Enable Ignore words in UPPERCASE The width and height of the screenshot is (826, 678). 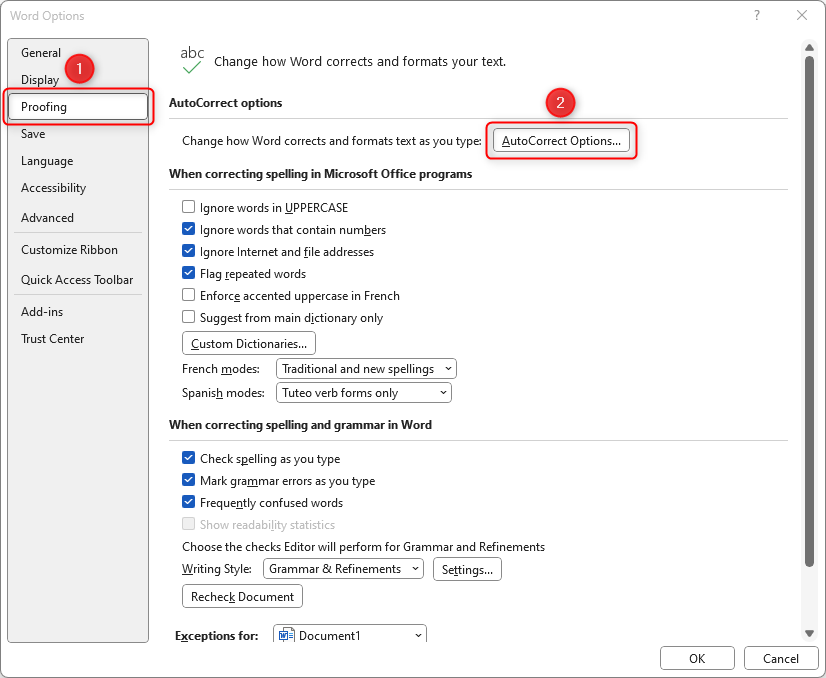[189, 207]
